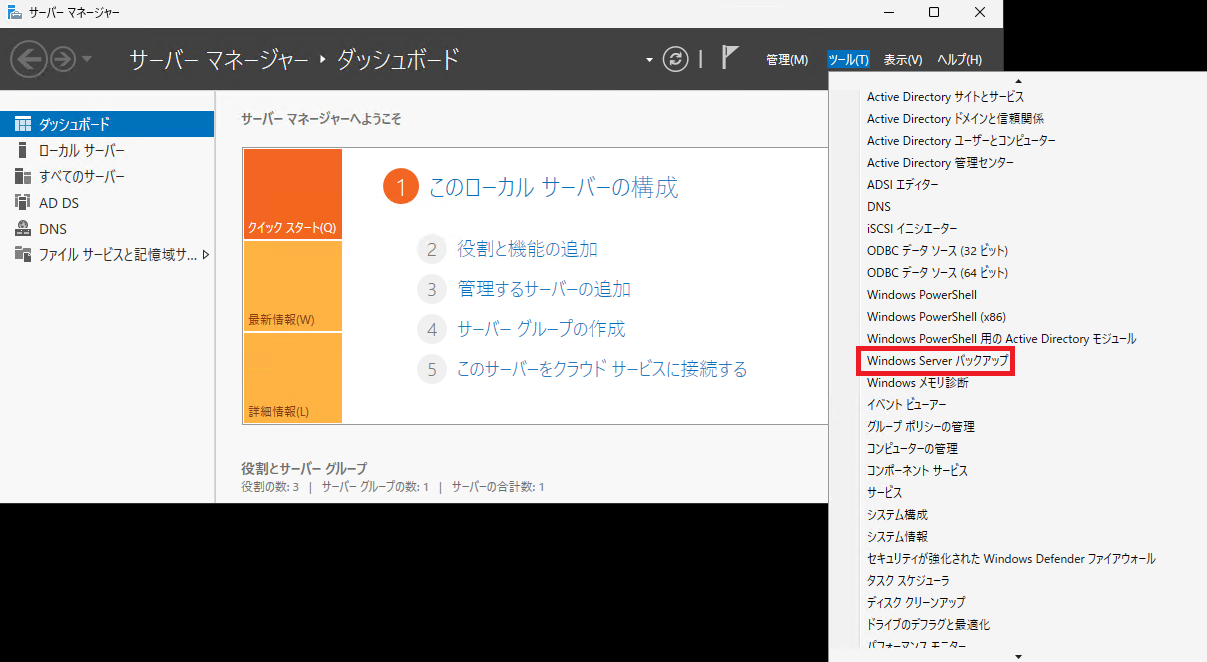
Task: Click 管理するサーバーの追加 link
Action: tap(544, 289)
